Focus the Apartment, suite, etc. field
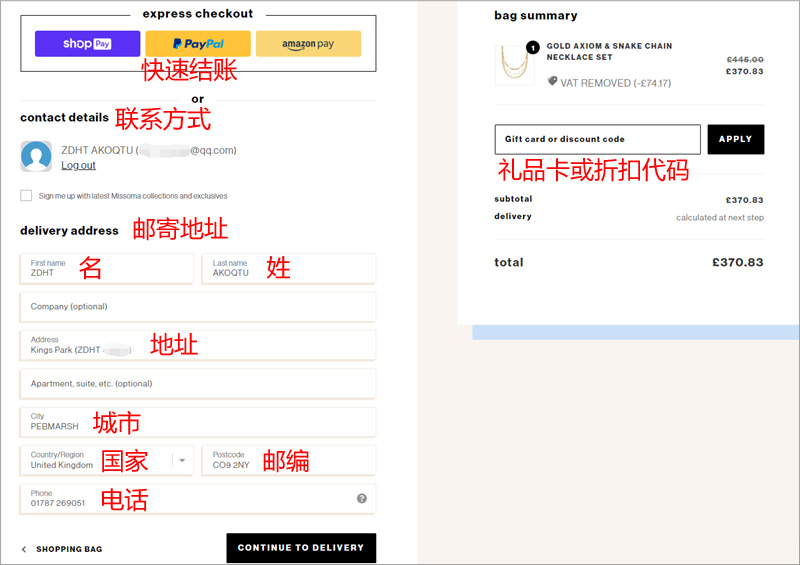Viewport: 800px width, 565px height. [x=198, y=384]
